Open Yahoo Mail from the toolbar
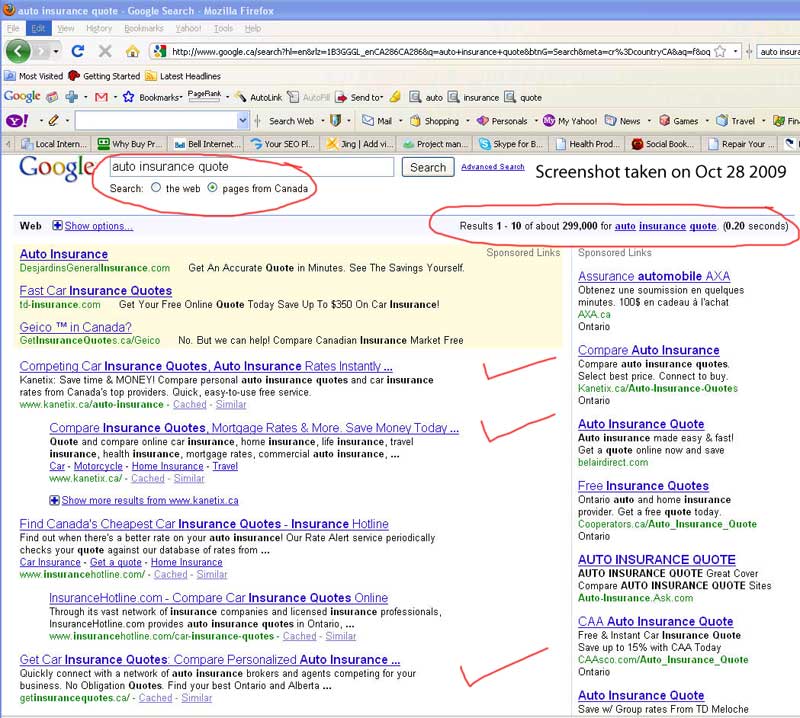Viewport: 800px width, 718px height. click(x=377, y=121)
